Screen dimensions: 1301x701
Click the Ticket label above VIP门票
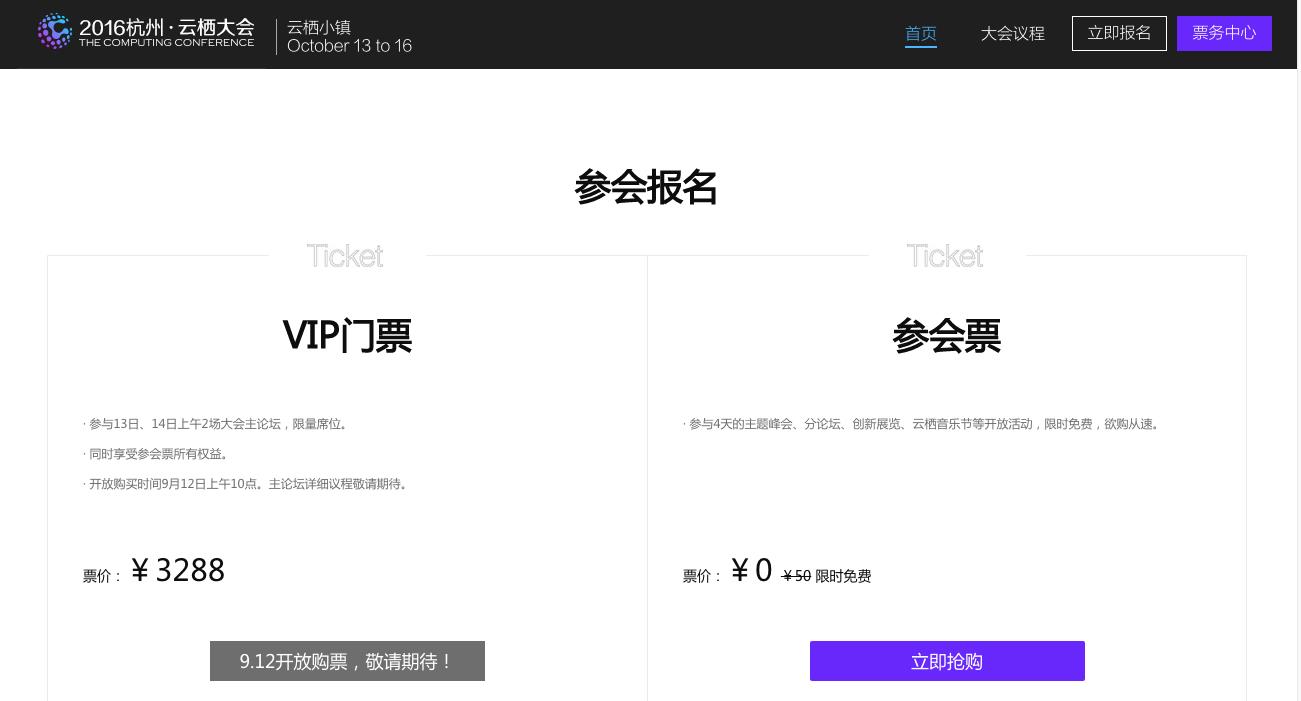[x=345, y=256]
